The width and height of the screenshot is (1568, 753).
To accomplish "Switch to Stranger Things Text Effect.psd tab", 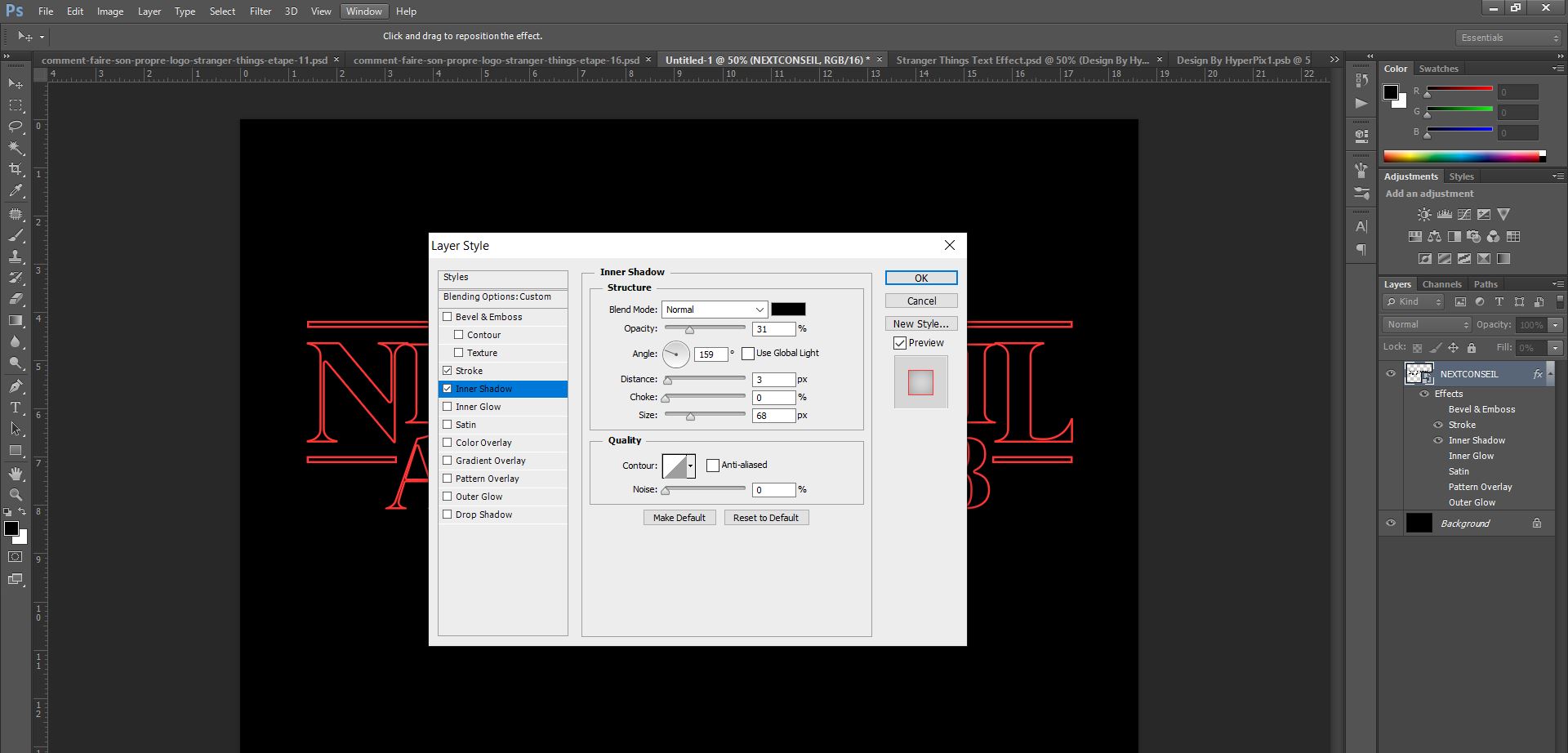I will tap(1022, 60).
